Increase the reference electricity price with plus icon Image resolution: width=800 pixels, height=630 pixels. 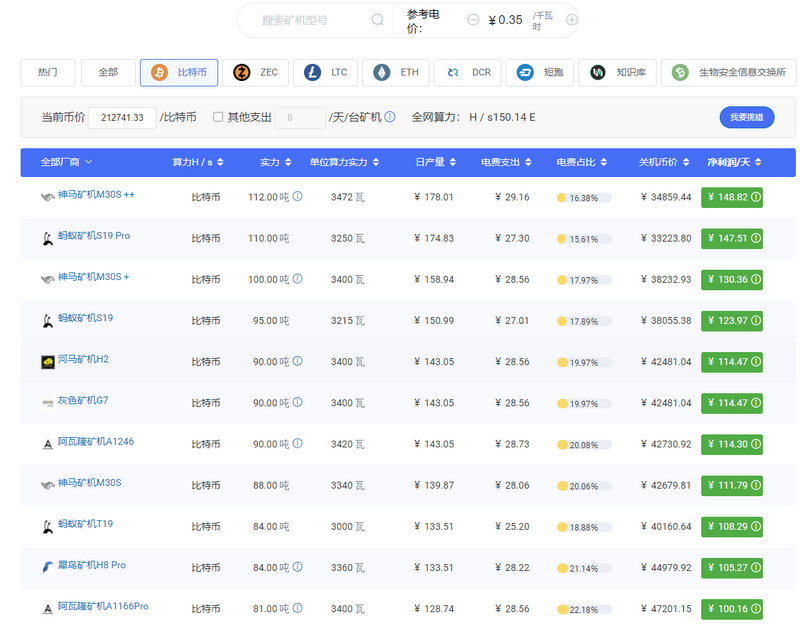(x=572, y=19)
